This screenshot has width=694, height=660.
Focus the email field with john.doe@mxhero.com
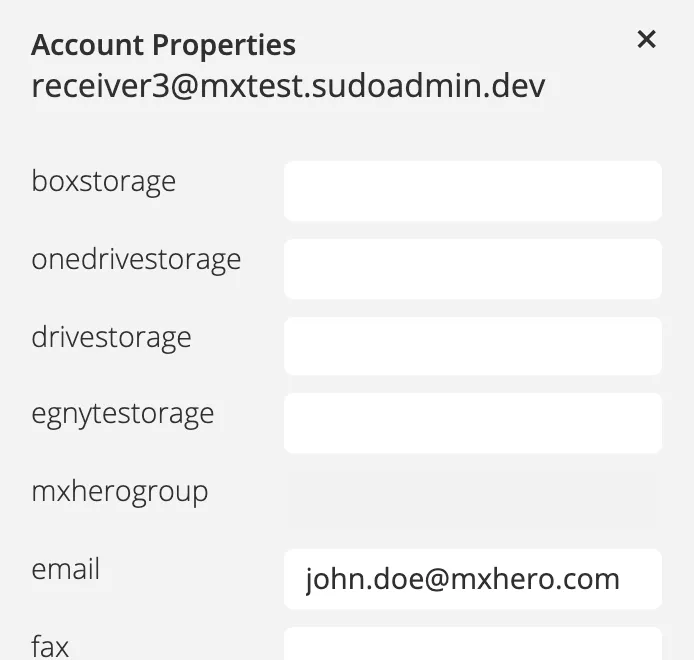472,579
